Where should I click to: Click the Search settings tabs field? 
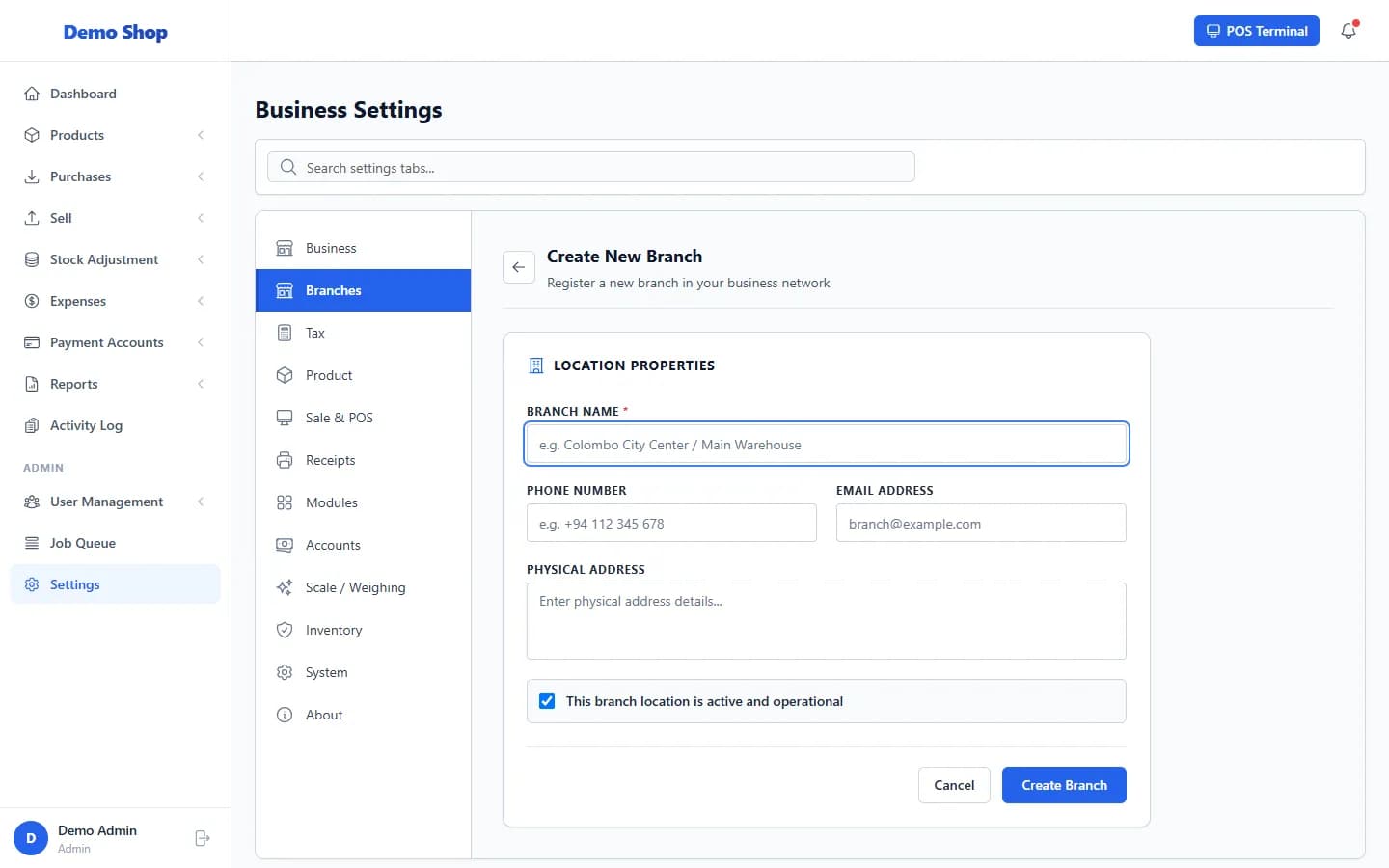(x=591, y=167)
